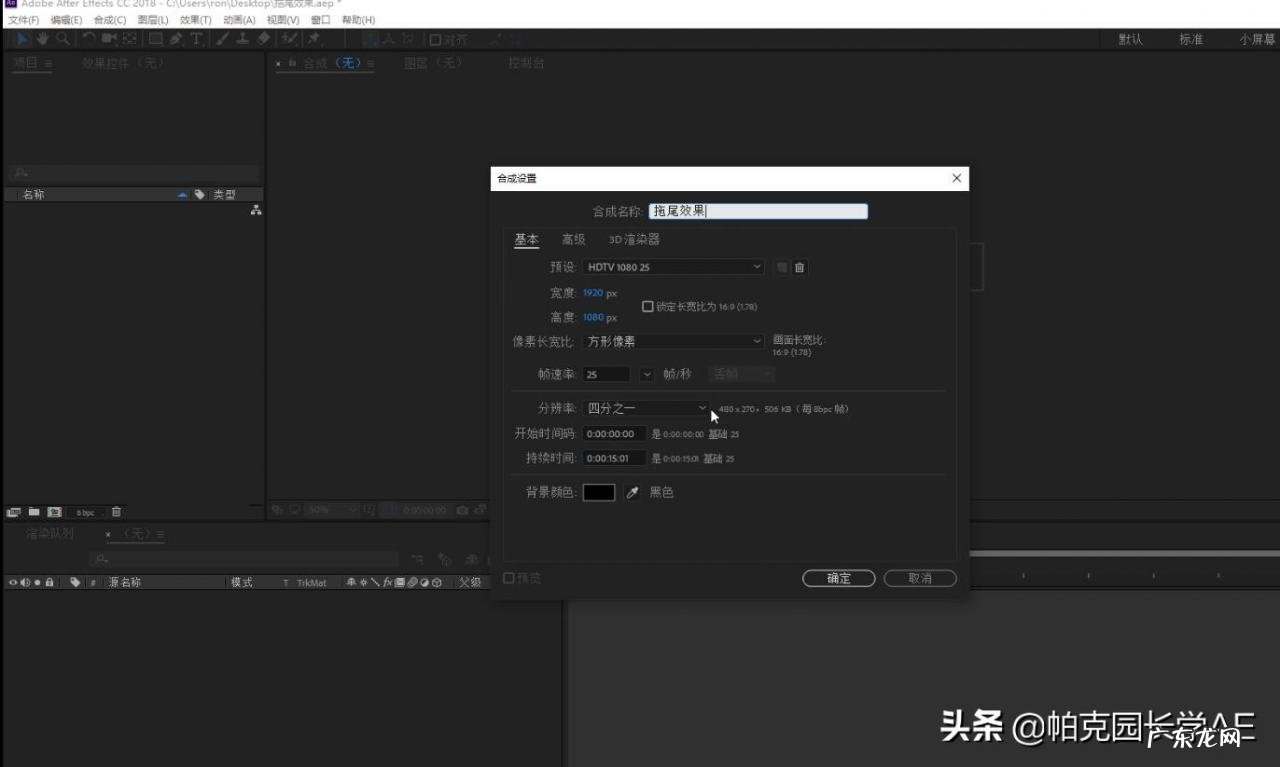Select the Clone Stamp tool

pyautogui.click(x=241, y=39)
